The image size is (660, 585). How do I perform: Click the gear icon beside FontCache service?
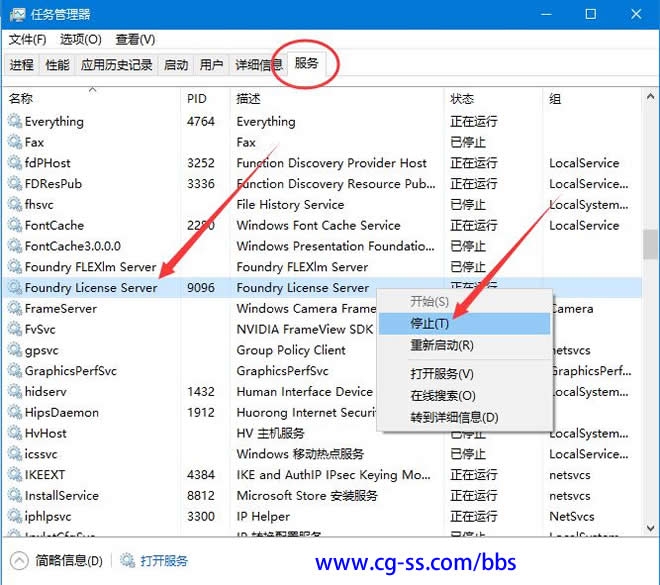pos(14,226)
